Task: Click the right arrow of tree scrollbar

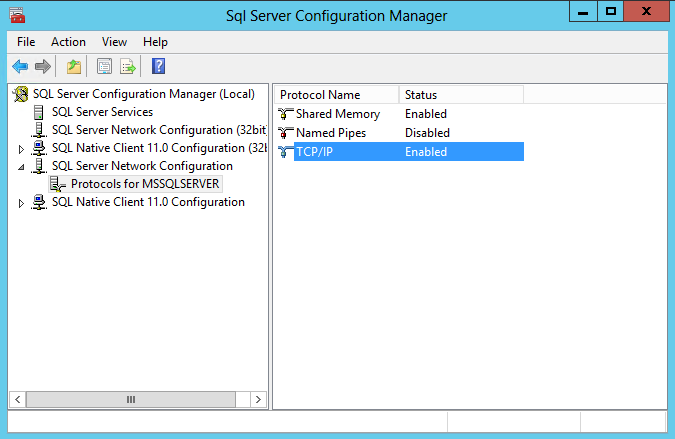Action: coord(258,399)
